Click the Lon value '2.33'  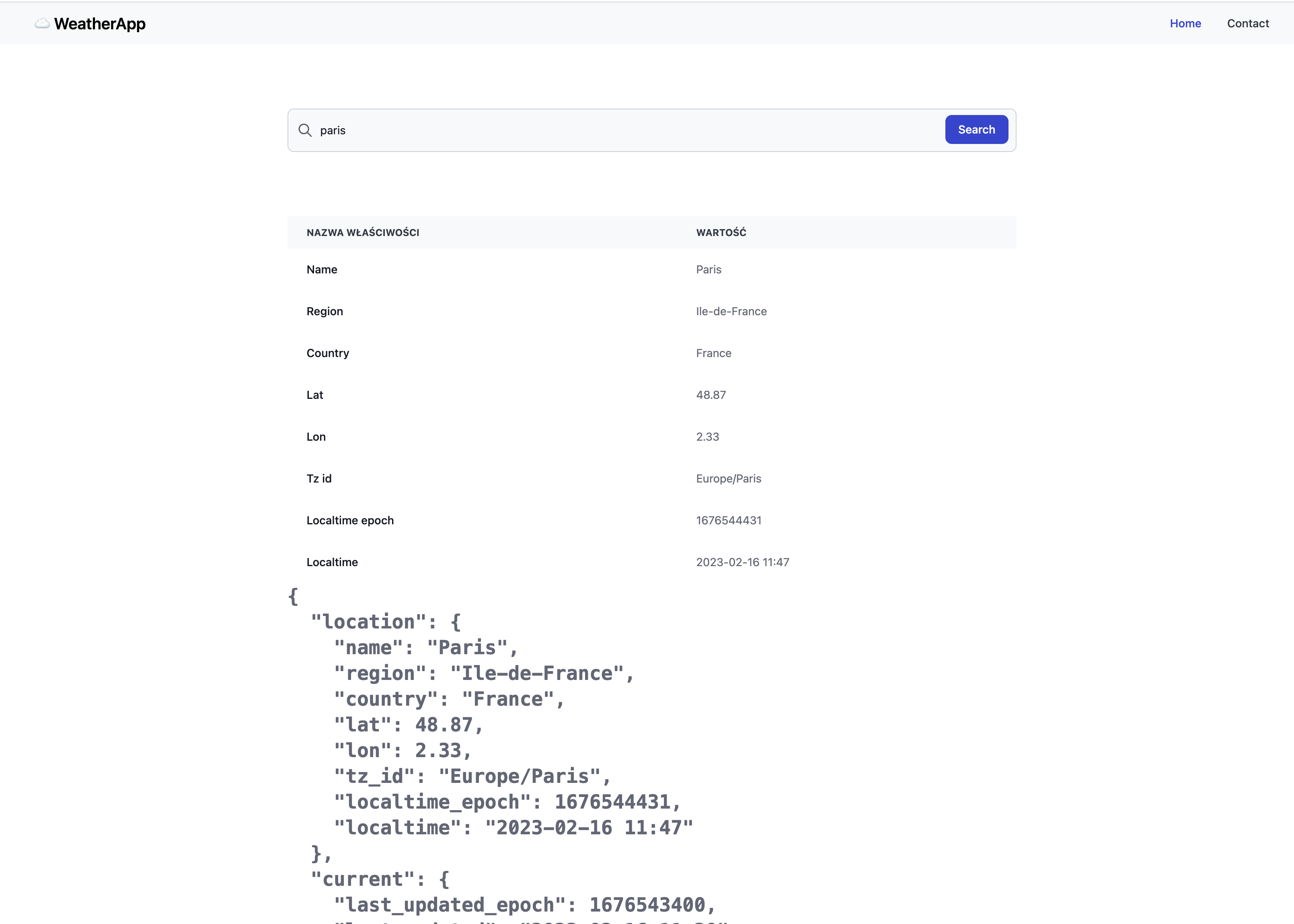click(x=707, y=436)
